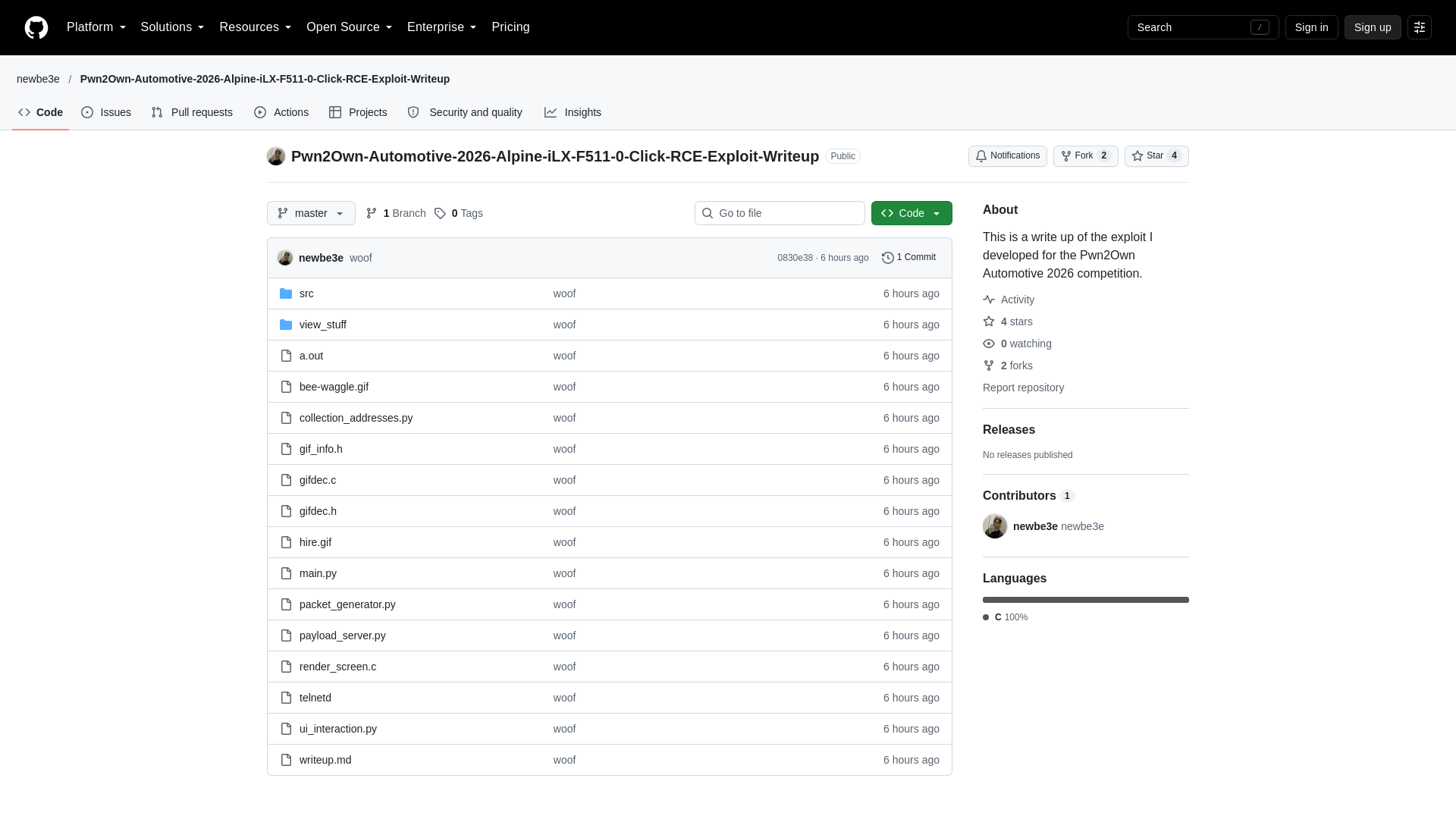This screenshot has width=1456, height=819.
Task: Open the 2 forks link
Action: pyautogui.click(x=1016, y=366)
